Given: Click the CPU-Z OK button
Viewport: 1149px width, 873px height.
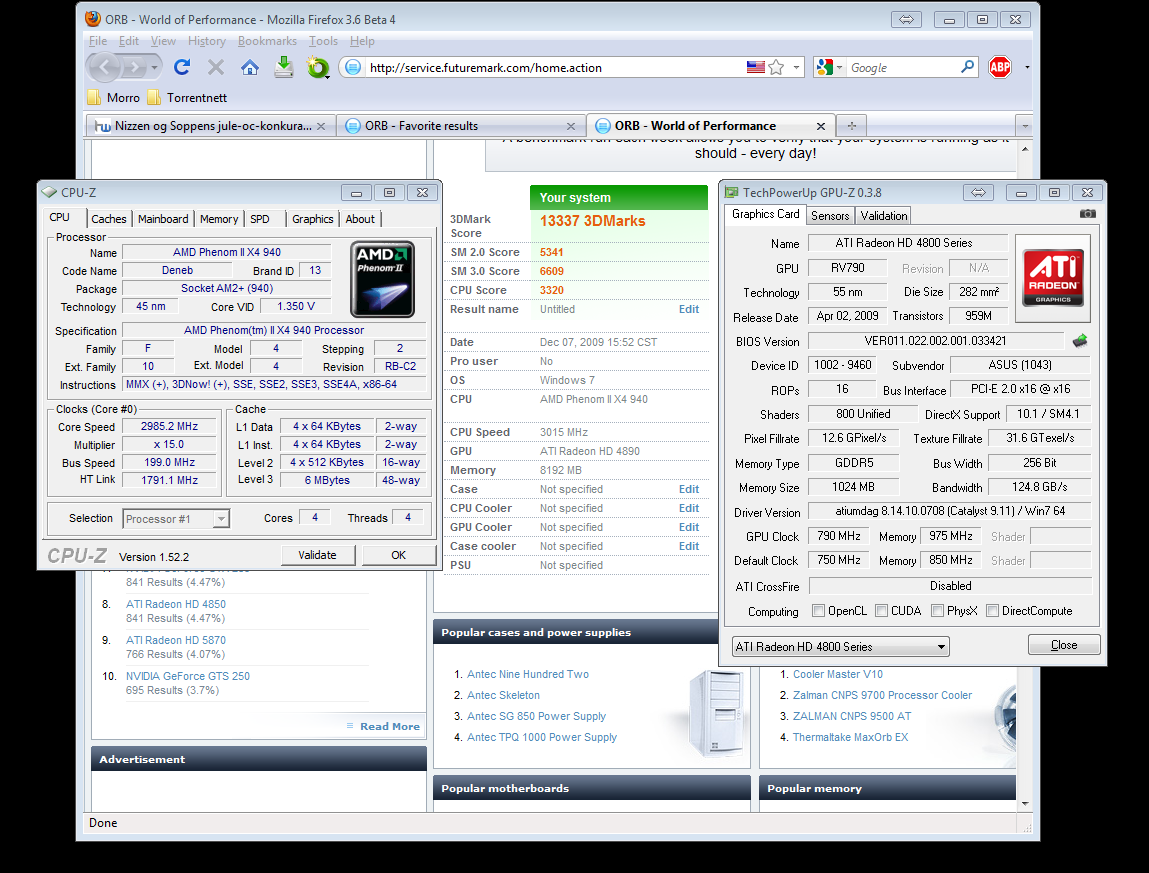Looking at the screenshot, I should 398,555.
